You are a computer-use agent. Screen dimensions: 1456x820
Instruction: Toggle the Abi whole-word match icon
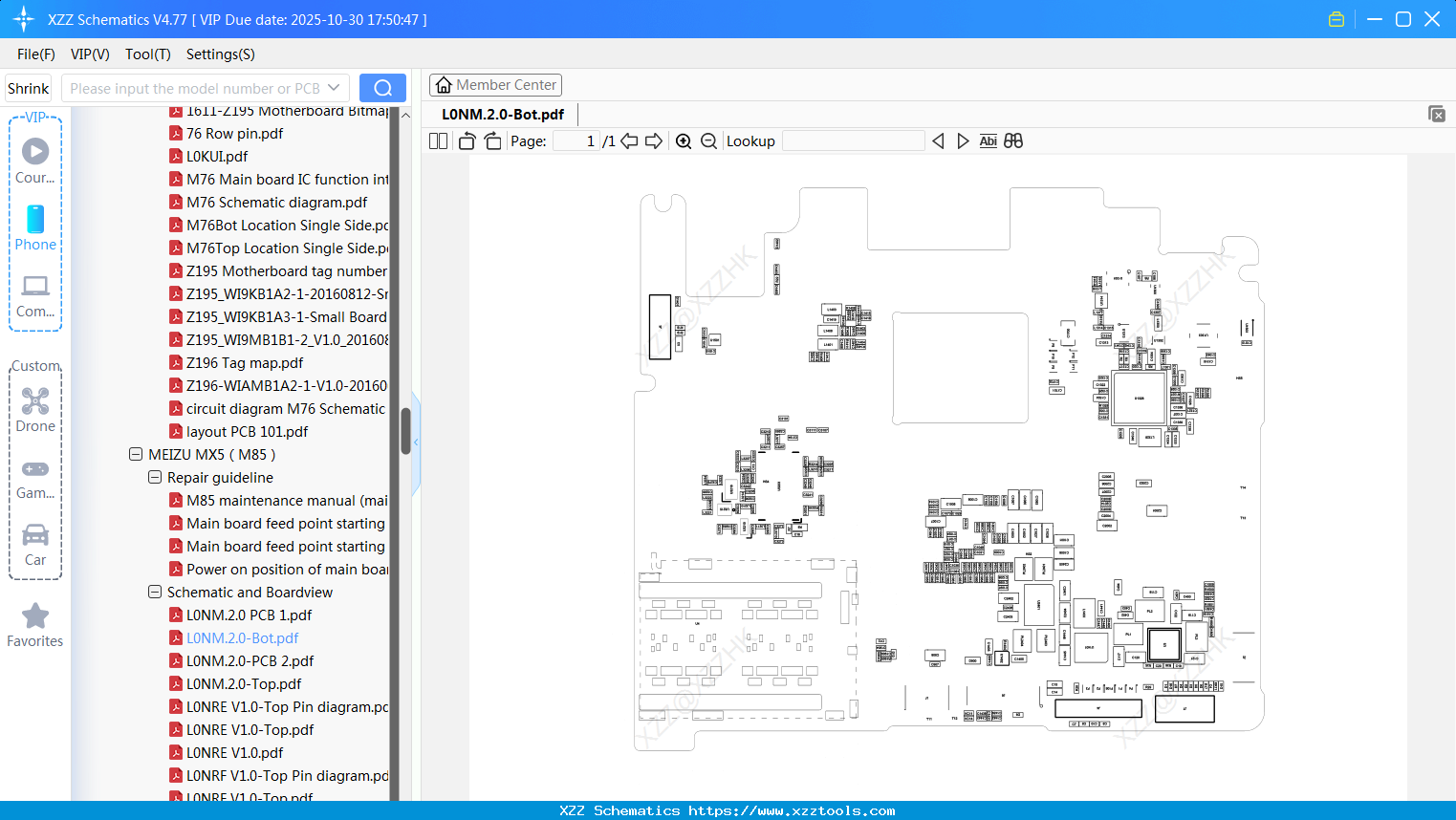989,141
